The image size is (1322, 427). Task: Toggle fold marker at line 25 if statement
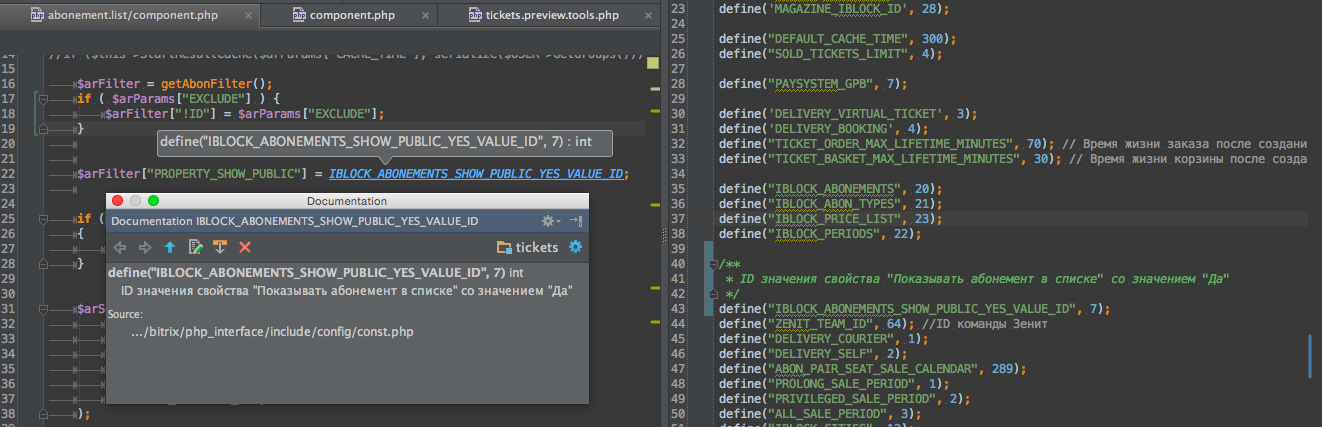click(43, 218)
